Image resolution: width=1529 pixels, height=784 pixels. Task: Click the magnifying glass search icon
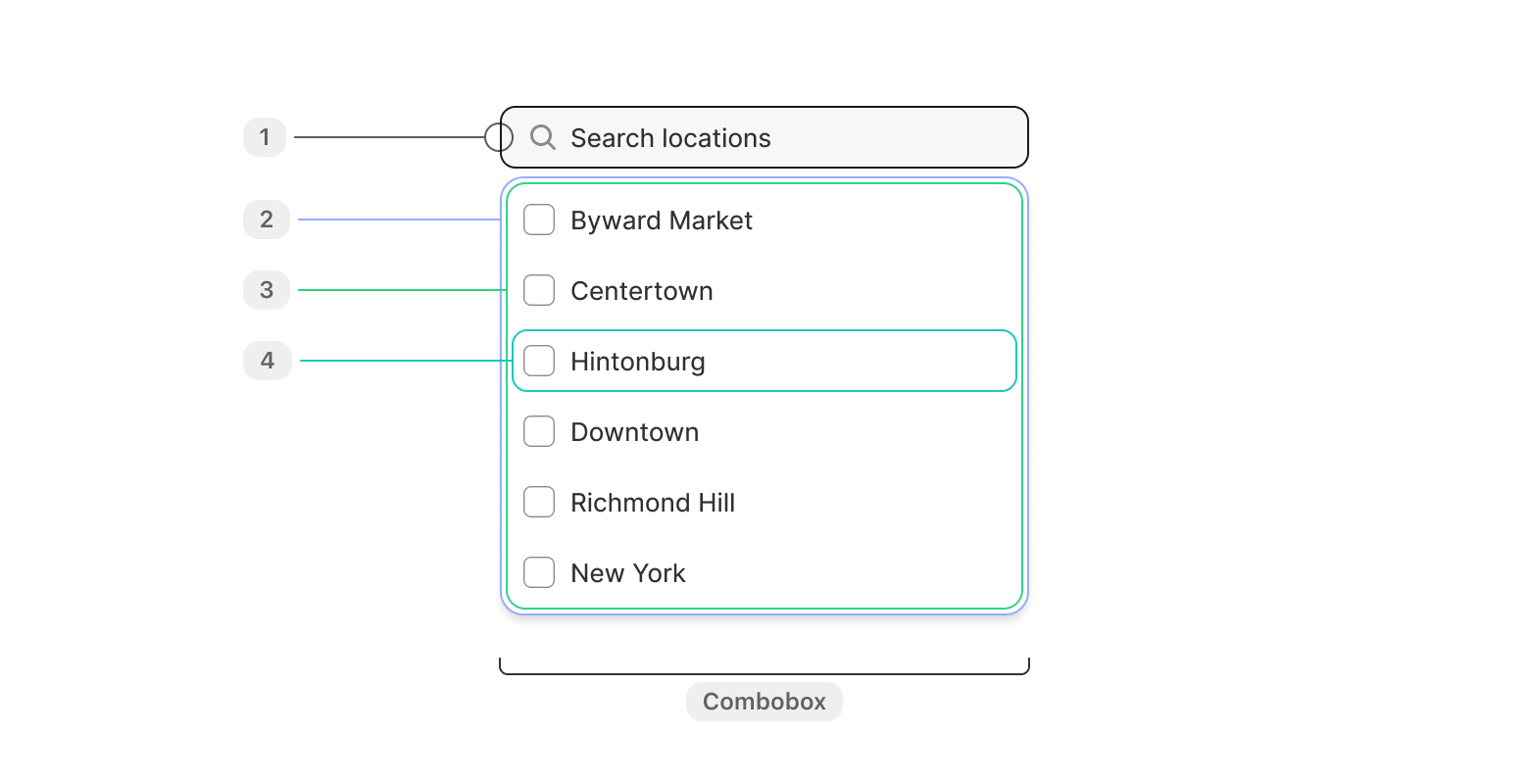(543, 137)
